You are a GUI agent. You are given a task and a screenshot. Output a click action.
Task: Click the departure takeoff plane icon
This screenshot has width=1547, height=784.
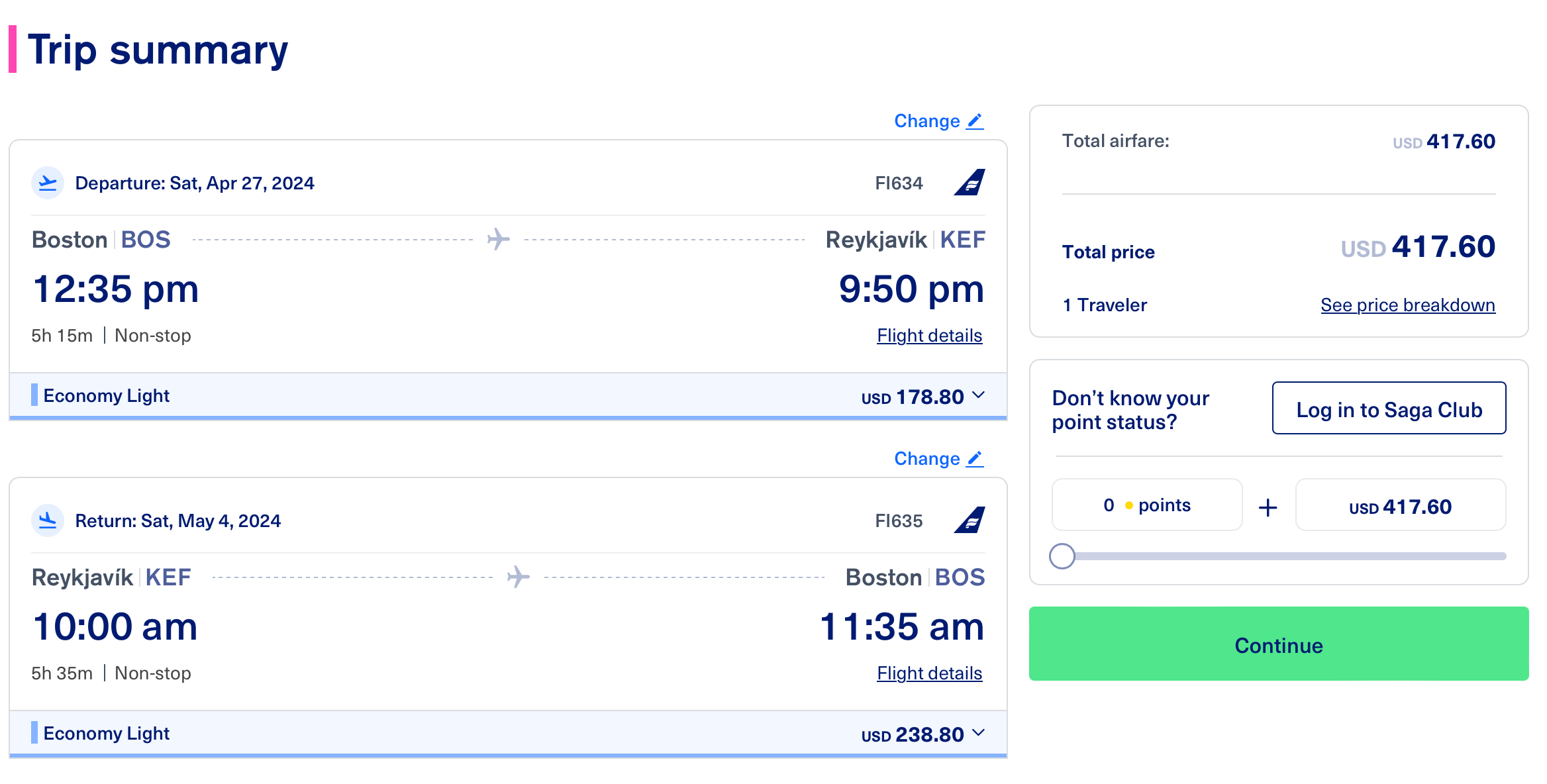(48, 183)
